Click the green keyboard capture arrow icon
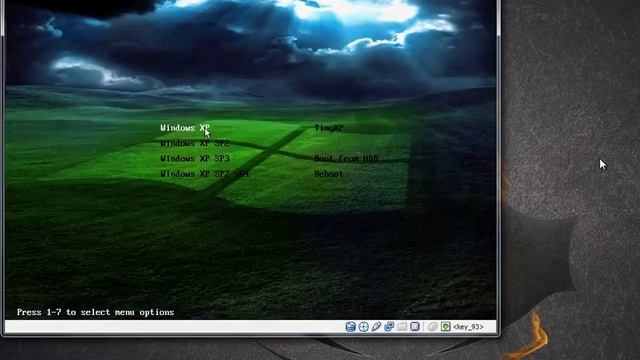 click(446, 327)
